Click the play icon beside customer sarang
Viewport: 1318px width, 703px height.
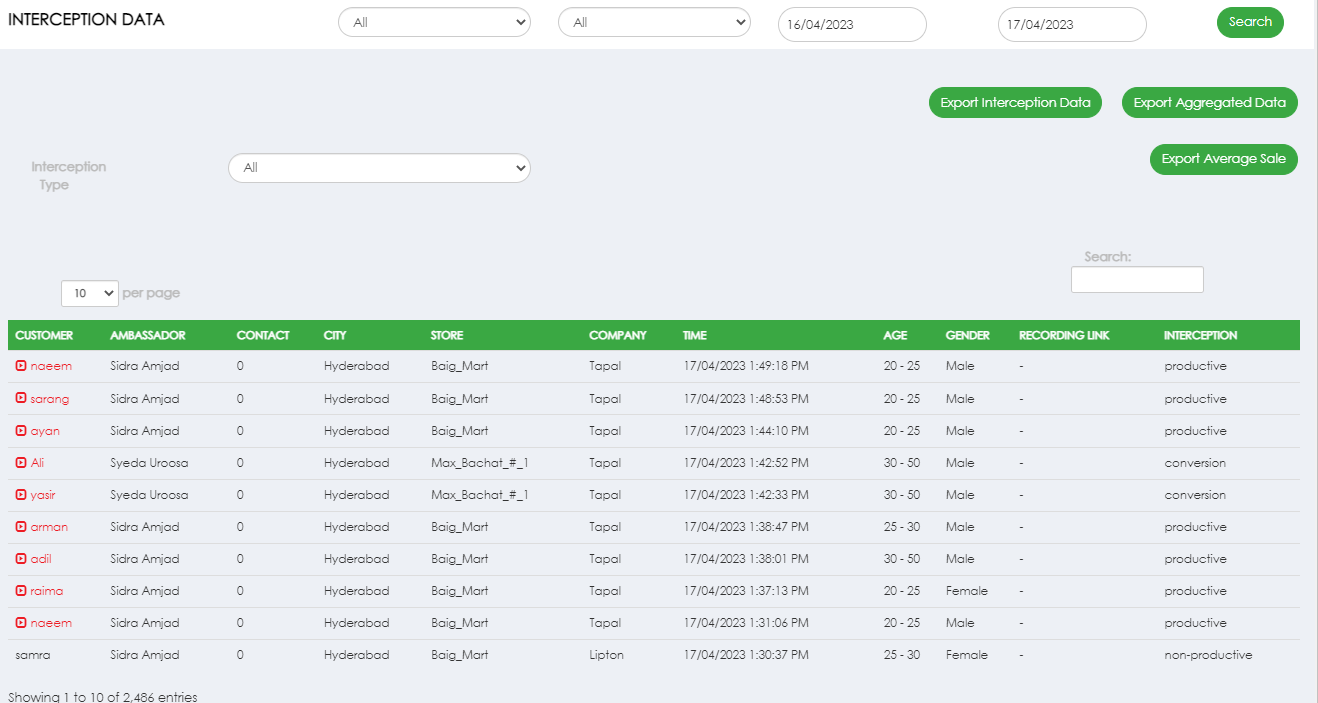tap(21, 399)
